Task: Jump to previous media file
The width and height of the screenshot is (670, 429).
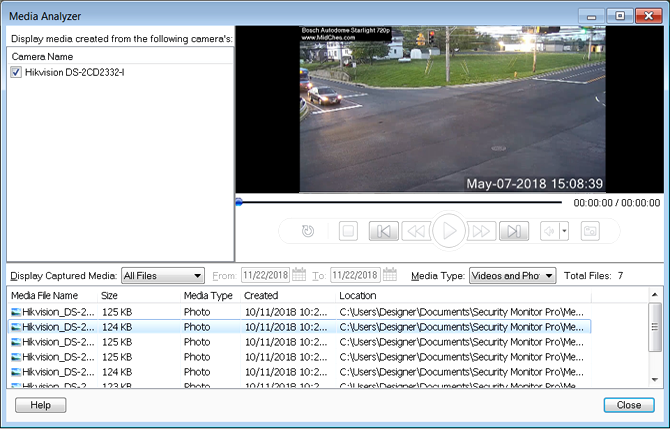Action: 382,231
